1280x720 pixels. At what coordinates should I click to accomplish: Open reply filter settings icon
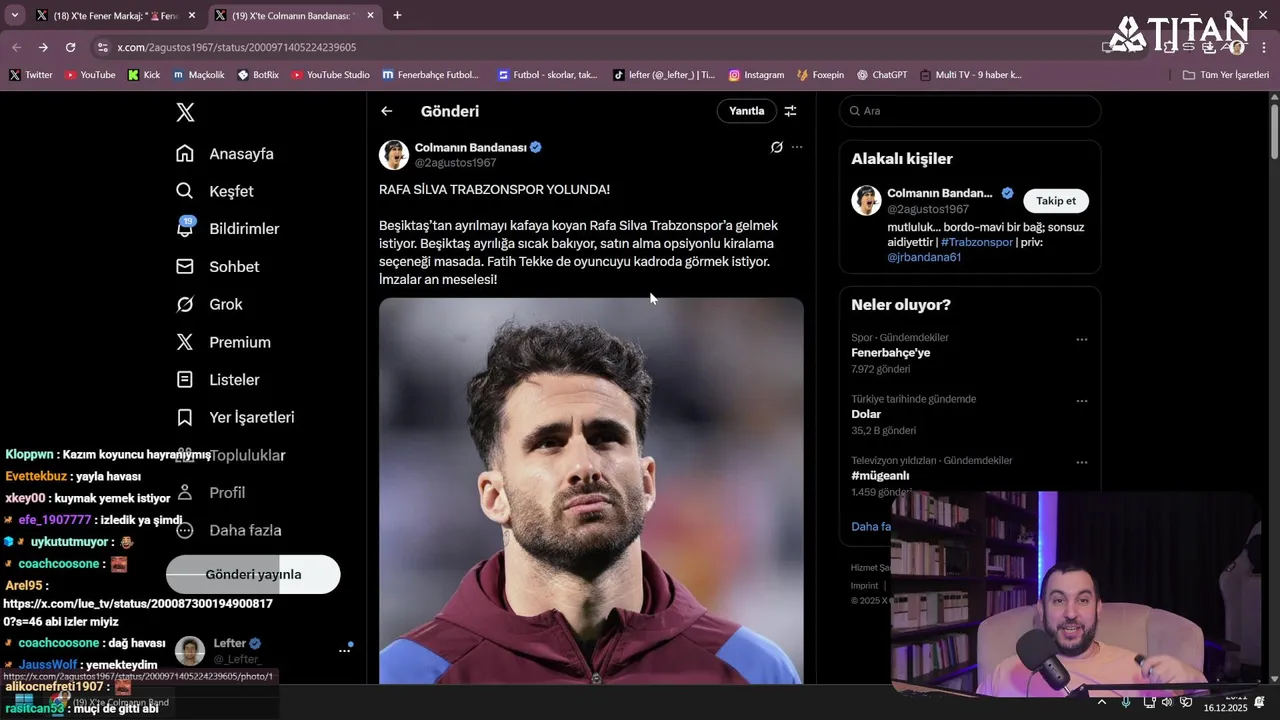pyautogui.click(x=790, y=111)
